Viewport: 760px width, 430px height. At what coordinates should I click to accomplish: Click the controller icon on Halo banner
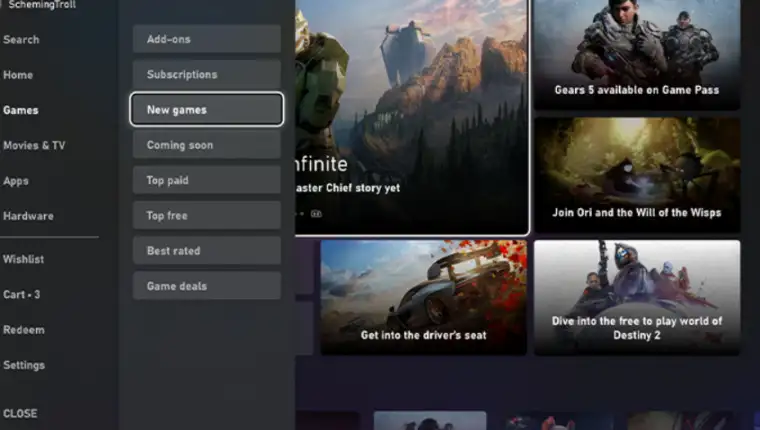(x=316, y=214)
